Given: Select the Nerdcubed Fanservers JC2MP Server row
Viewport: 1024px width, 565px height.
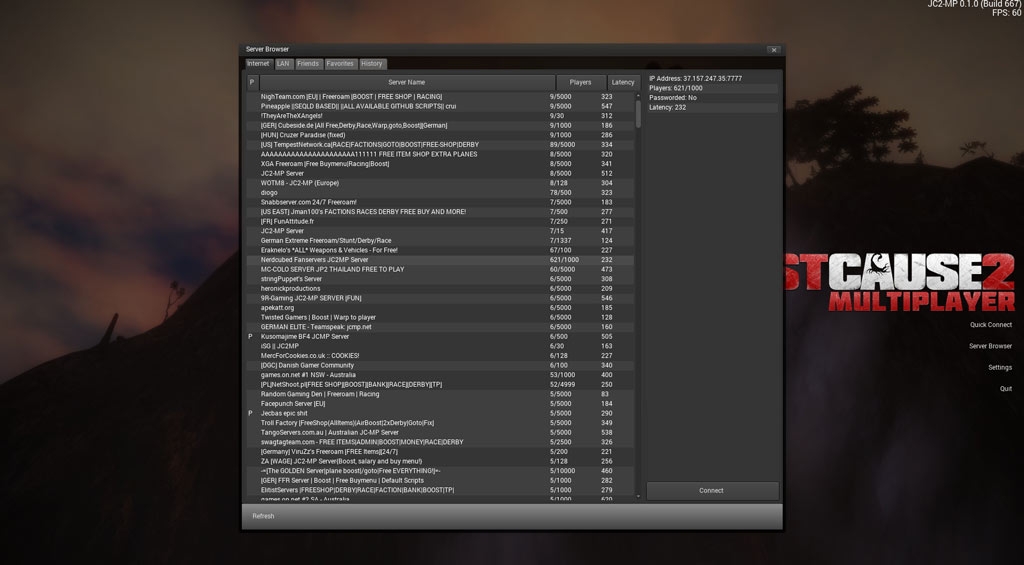Looking at the screenshot, I should (400, 260).
